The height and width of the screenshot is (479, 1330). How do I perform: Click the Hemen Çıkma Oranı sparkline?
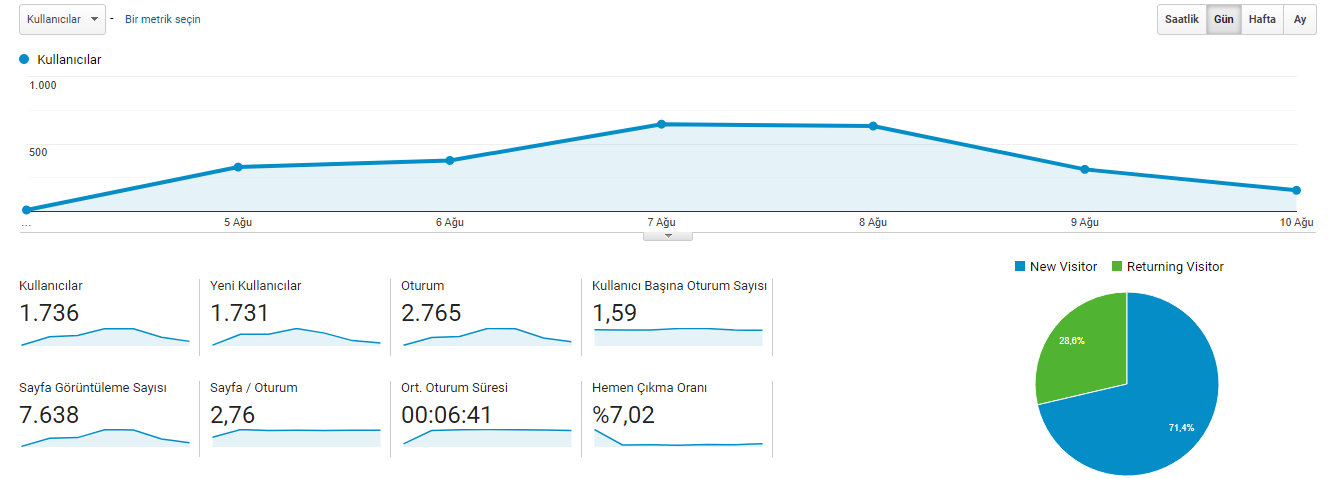(678, 438)
